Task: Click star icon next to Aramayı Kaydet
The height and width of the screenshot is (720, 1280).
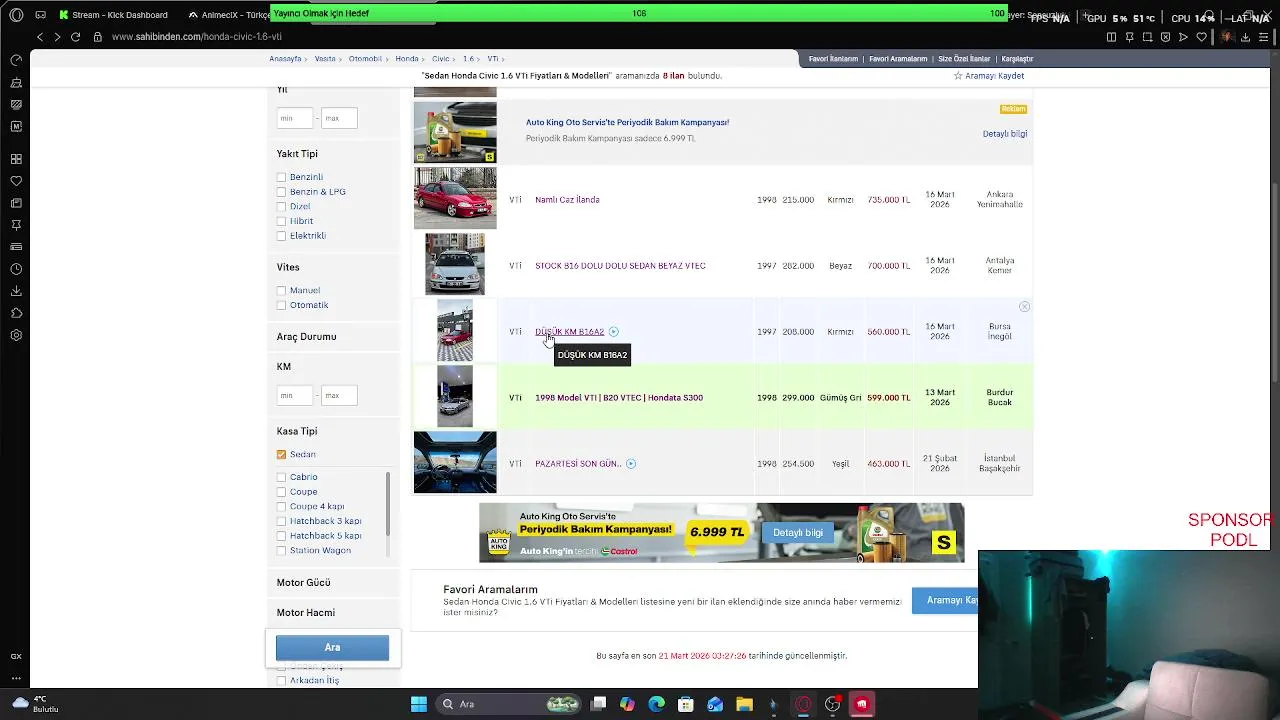Action: [958, 76]
